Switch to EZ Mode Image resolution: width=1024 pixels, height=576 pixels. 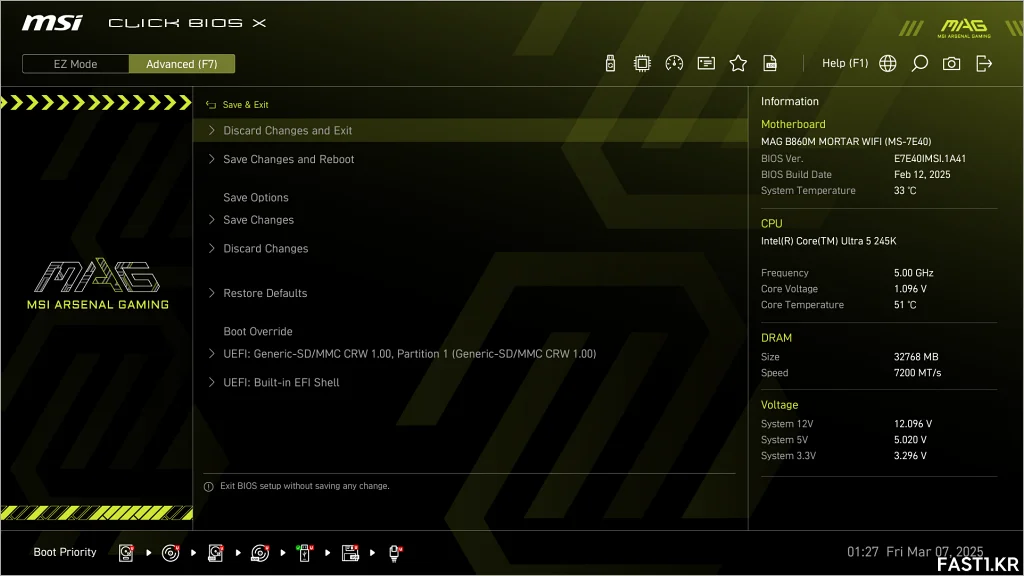coord(75,64)
